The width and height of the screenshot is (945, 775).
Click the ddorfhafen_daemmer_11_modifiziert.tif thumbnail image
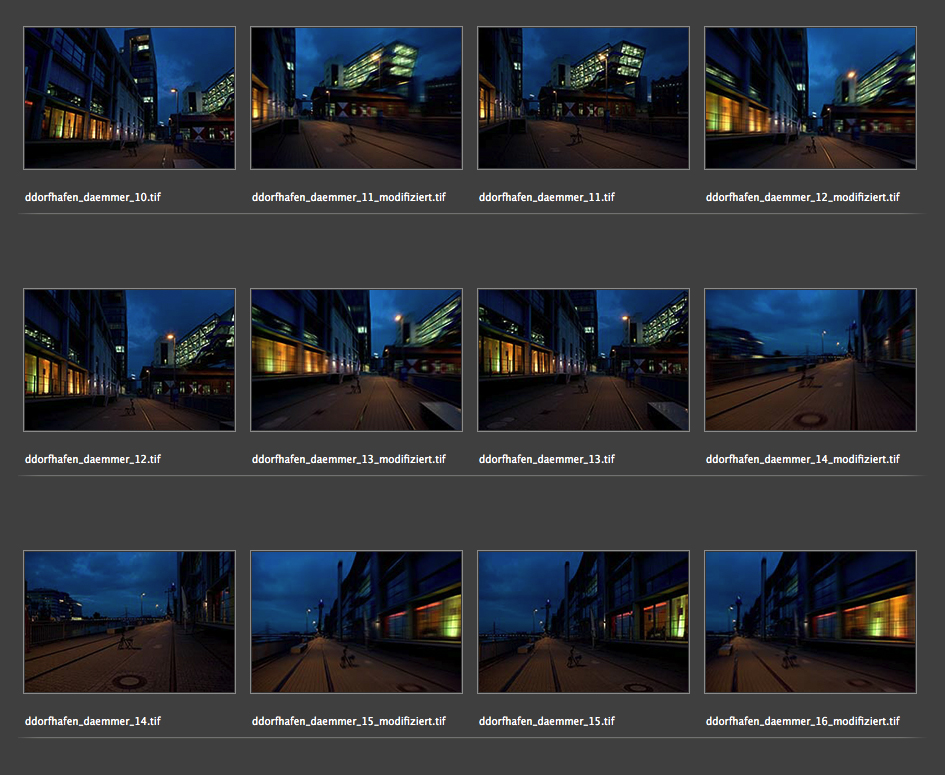pyautogui.click(x=356, y=98)
